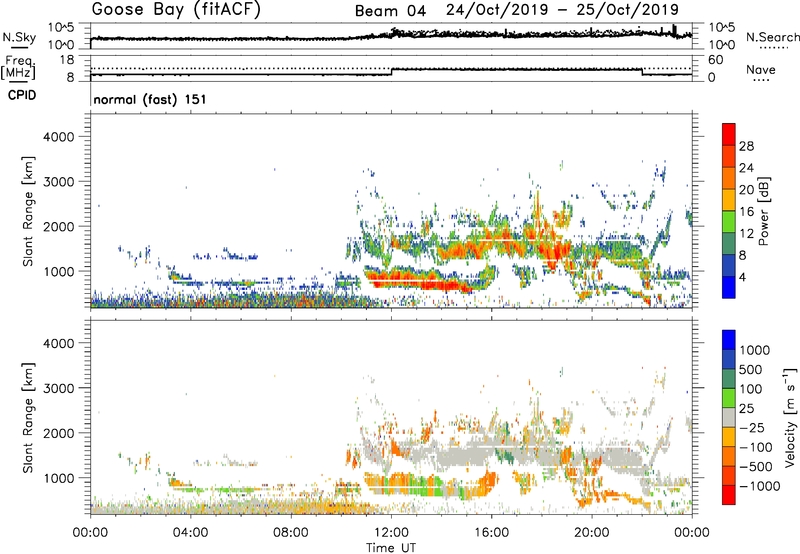Click the '-25' tick on Velocity scale
Viewport: 800px width, 554px height.
(x=752, y=428)
